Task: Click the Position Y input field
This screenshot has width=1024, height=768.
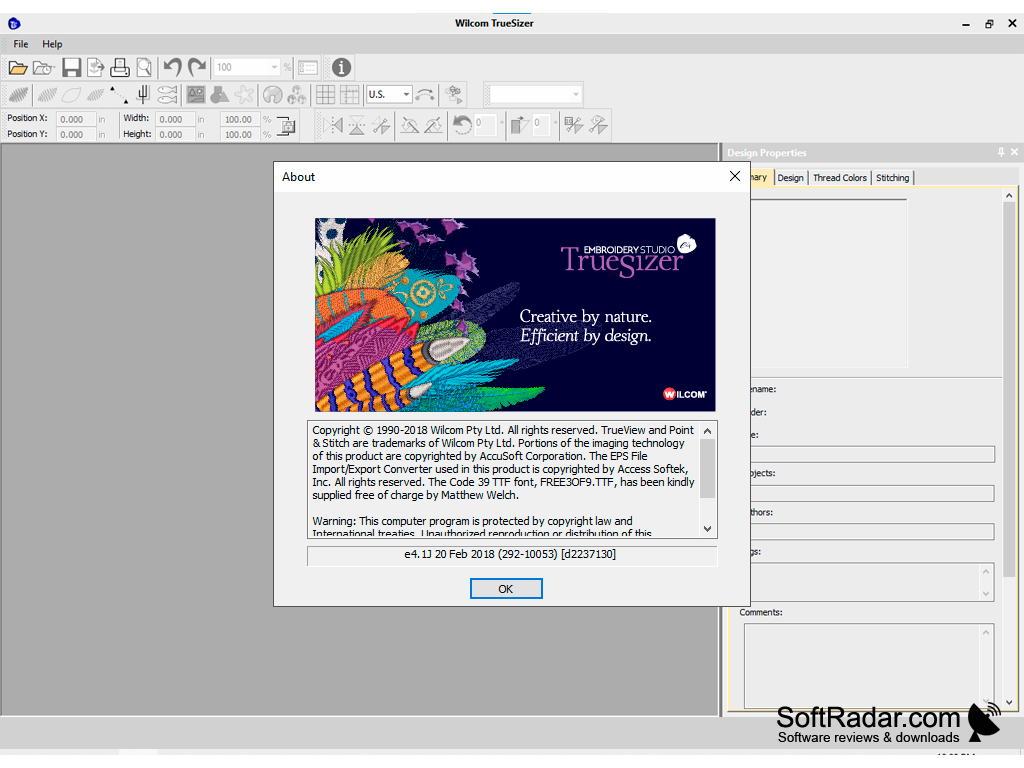Action: point(76,135)
